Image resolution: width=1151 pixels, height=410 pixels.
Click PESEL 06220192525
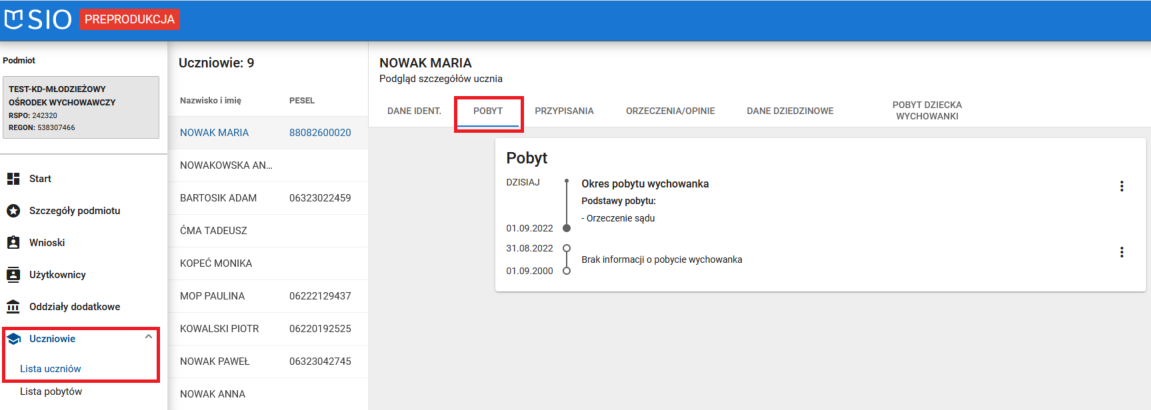point(320,328)
